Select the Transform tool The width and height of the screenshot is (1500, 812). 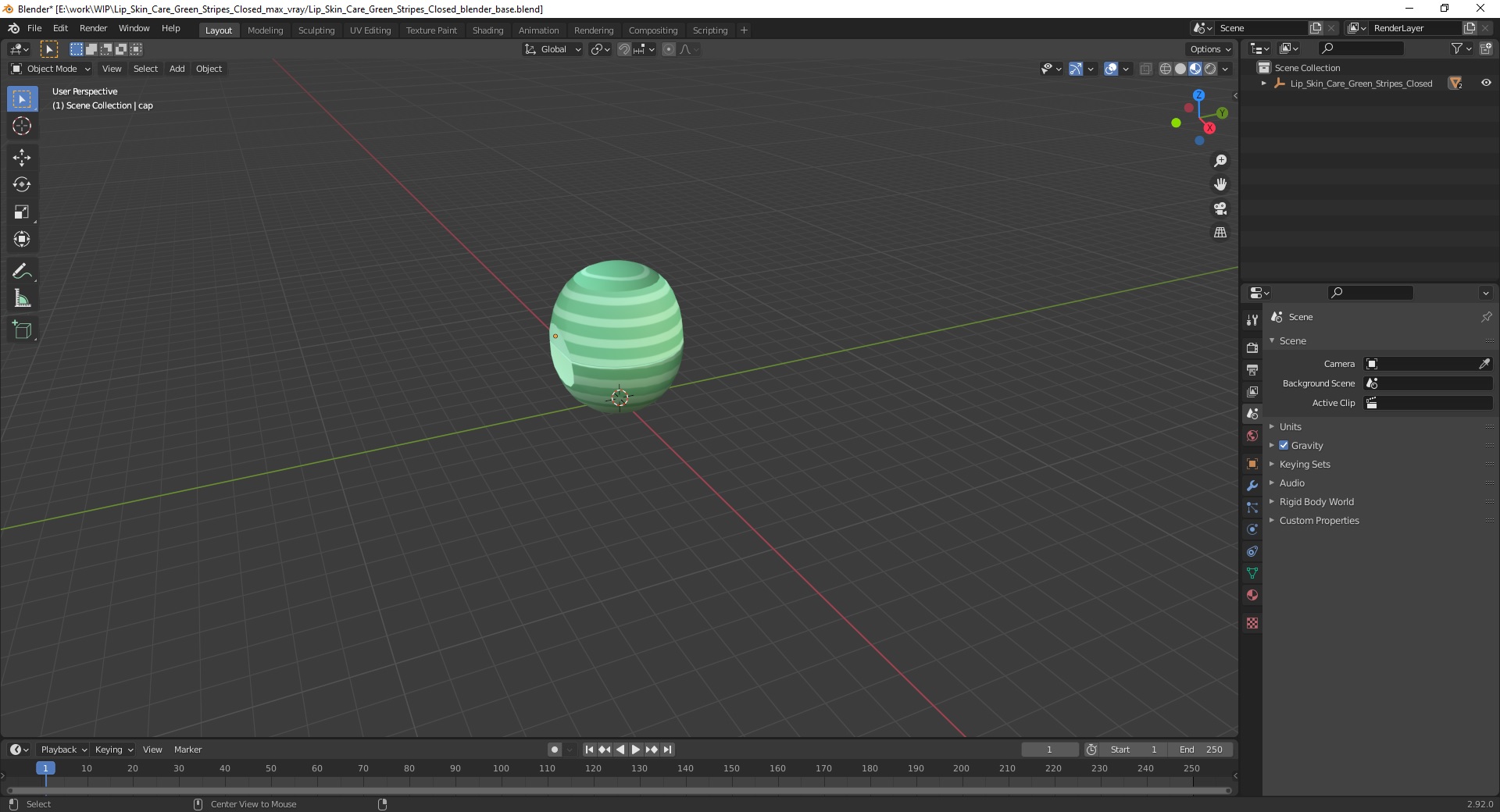coord(22,240)
